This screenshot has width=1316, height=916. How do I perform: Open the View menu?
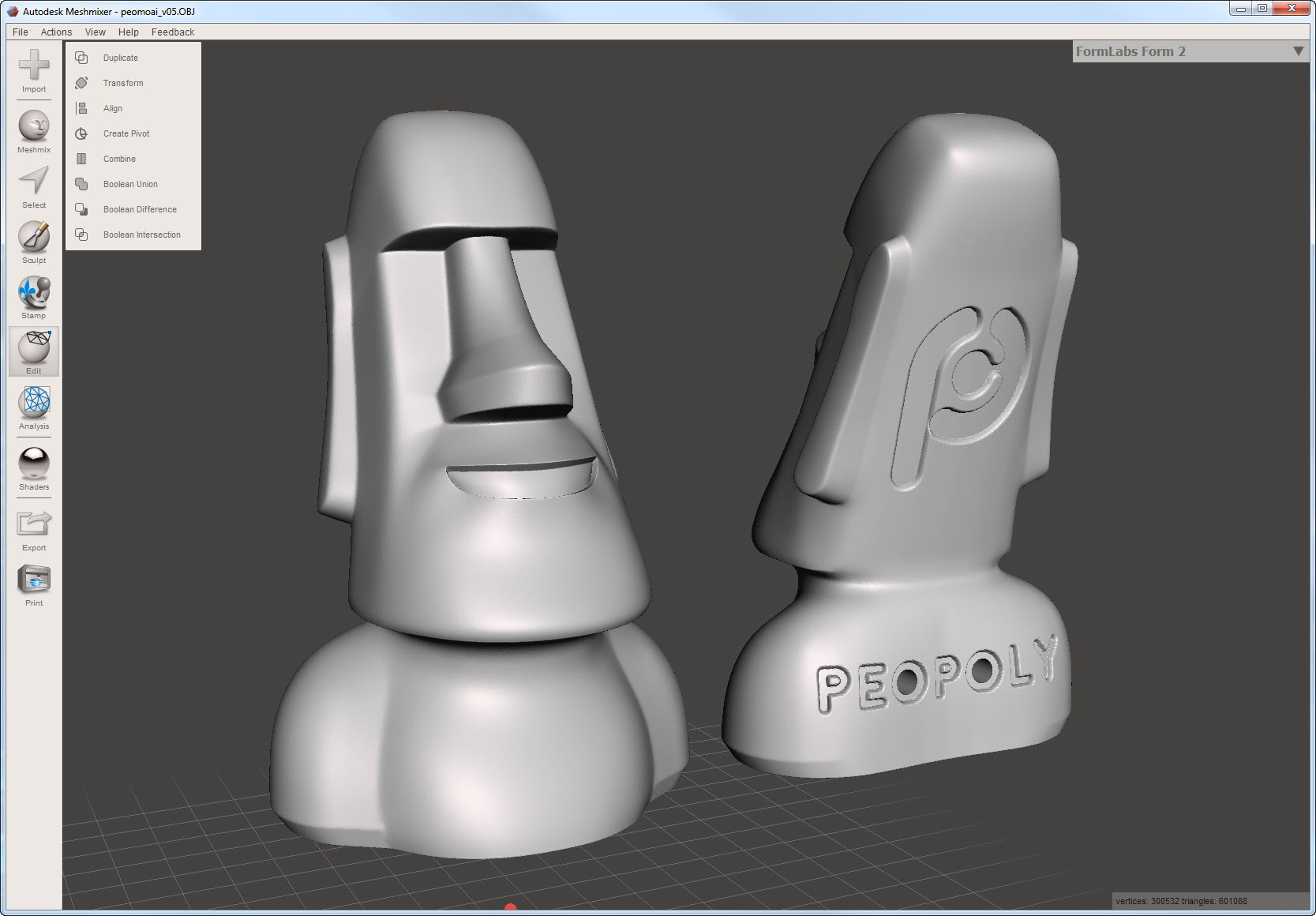[96, 32]
